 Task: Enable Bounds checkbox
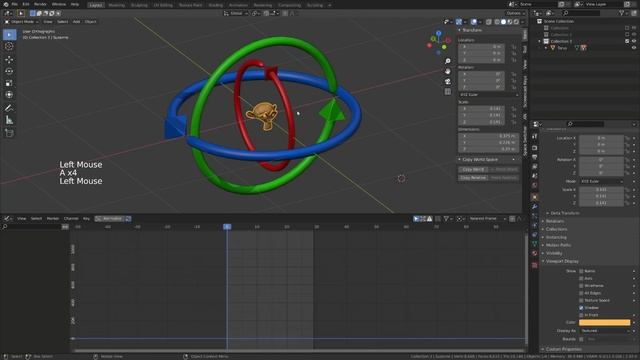pyautogui.click(x=581, y=339)
